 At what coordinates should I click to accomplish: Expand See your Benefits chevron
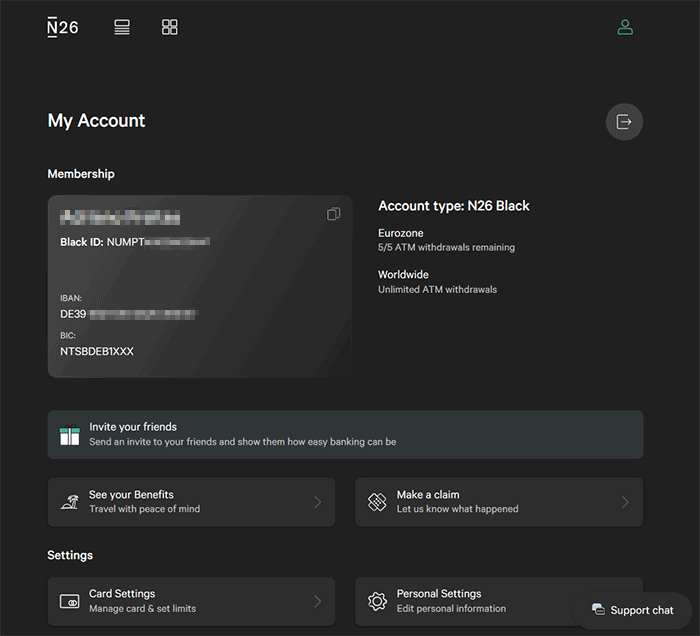(x=317, y=502)
